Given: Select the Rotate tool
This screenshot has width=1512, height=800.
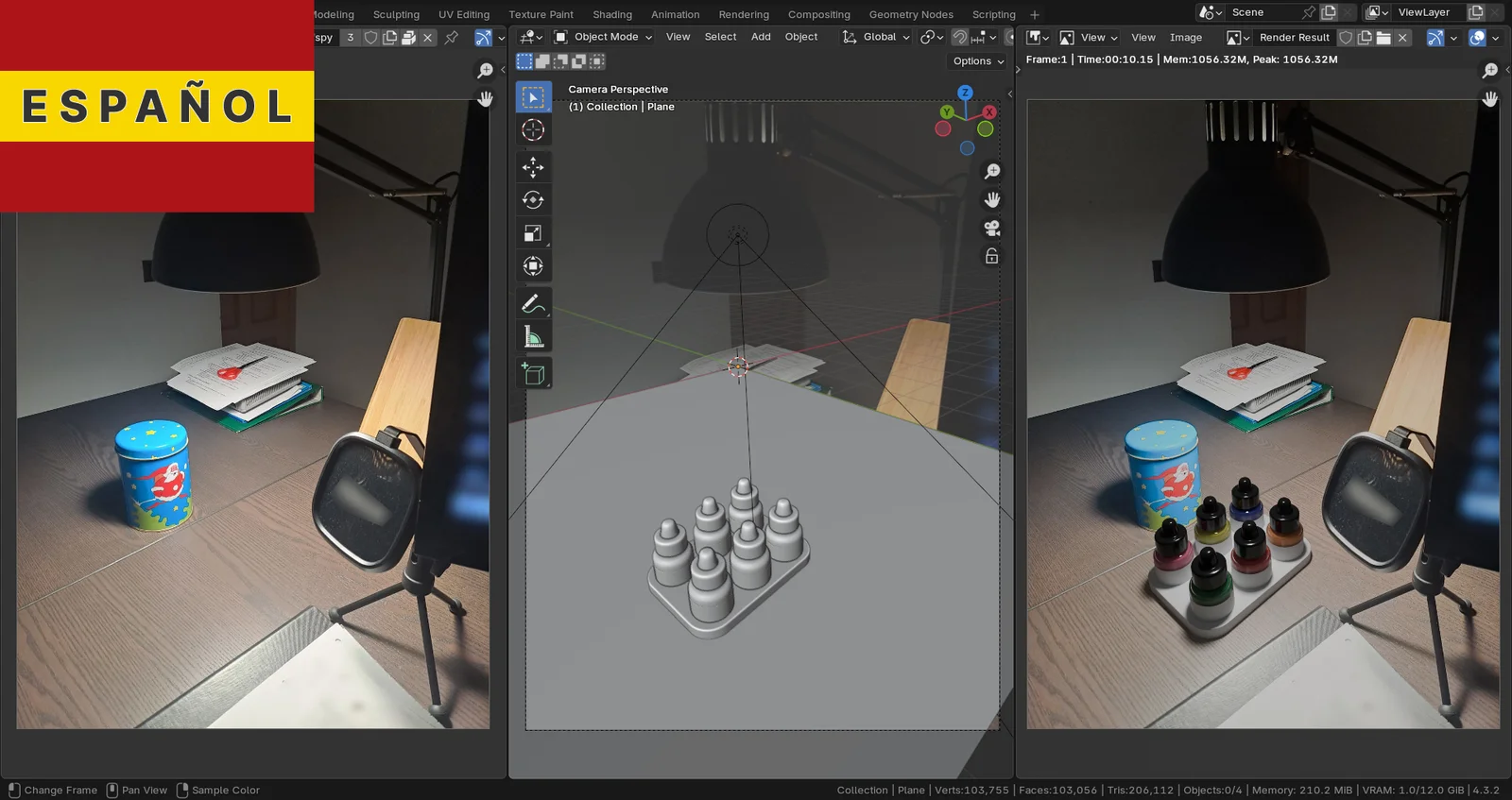Looking at the screenshot, I should (x=533, y=200).
